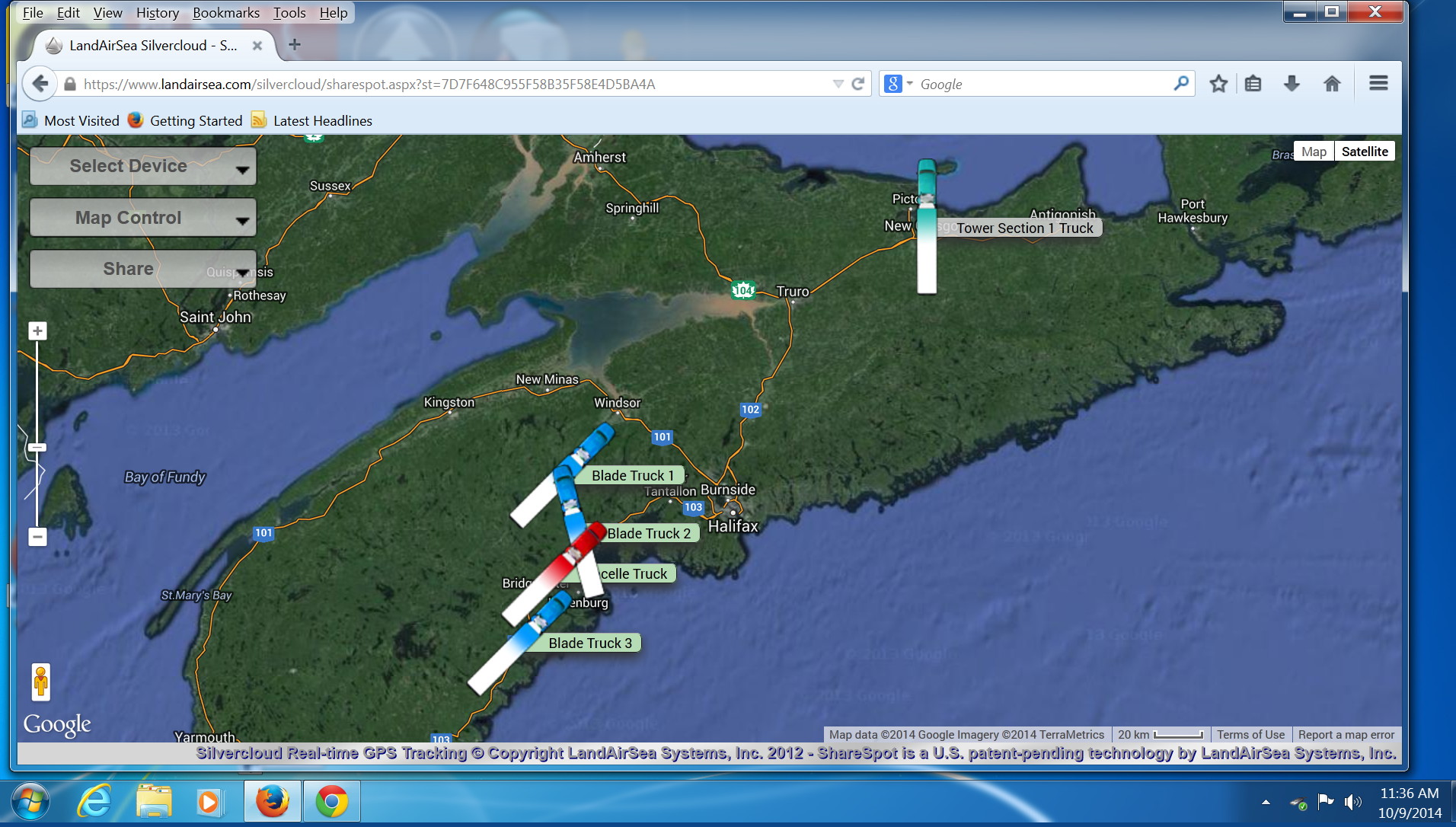1456x827 pixels.
Task: Click the map zoom slider handle
Action: [37, 447]
